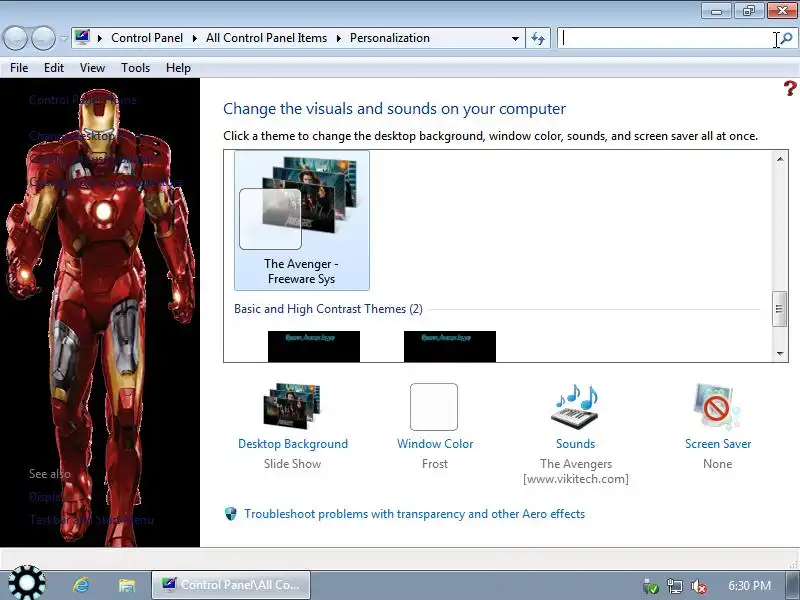Viewport: 800px width, 600px height.
Task: Click the Forward navigation arrow button
Action: 43,38
